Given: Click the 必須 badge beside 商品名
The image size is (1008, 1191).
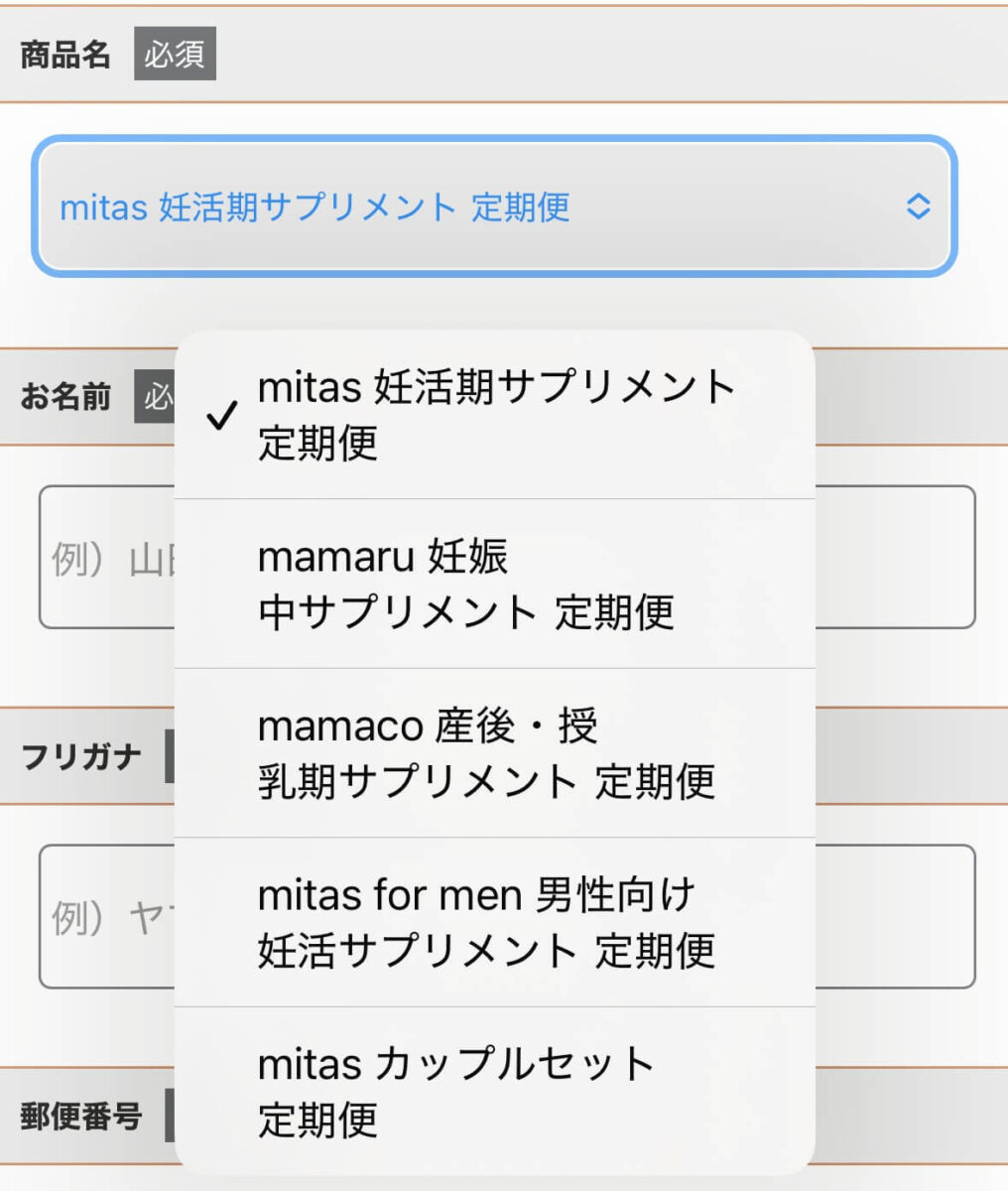Looking at the screenshot, I should pos(175,54).
